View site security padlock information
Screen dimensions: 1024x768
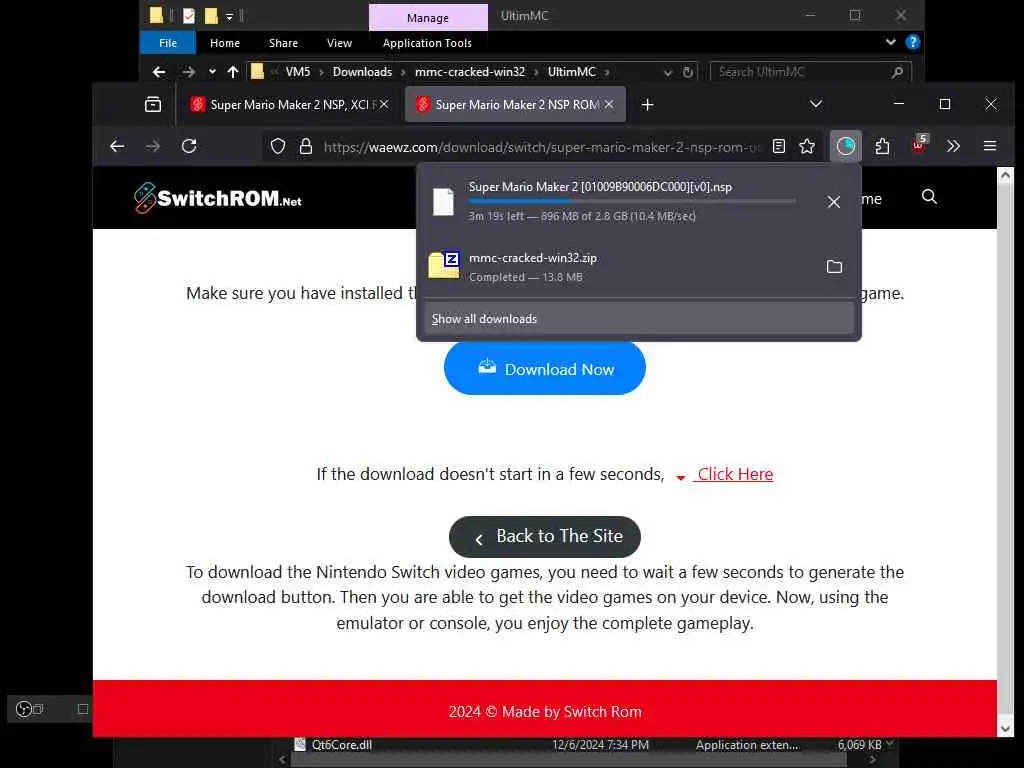[306, 146]
